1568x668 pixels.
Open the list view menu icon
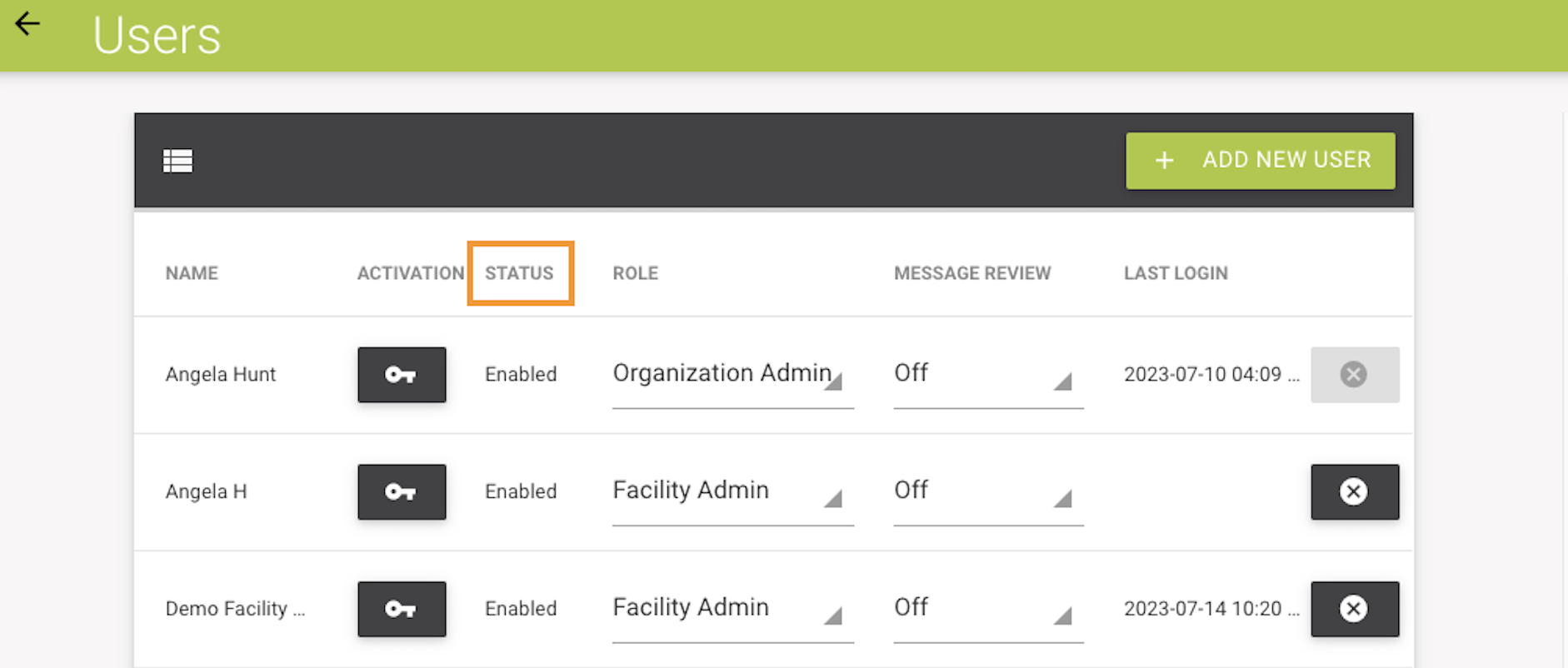click(177, 161)
